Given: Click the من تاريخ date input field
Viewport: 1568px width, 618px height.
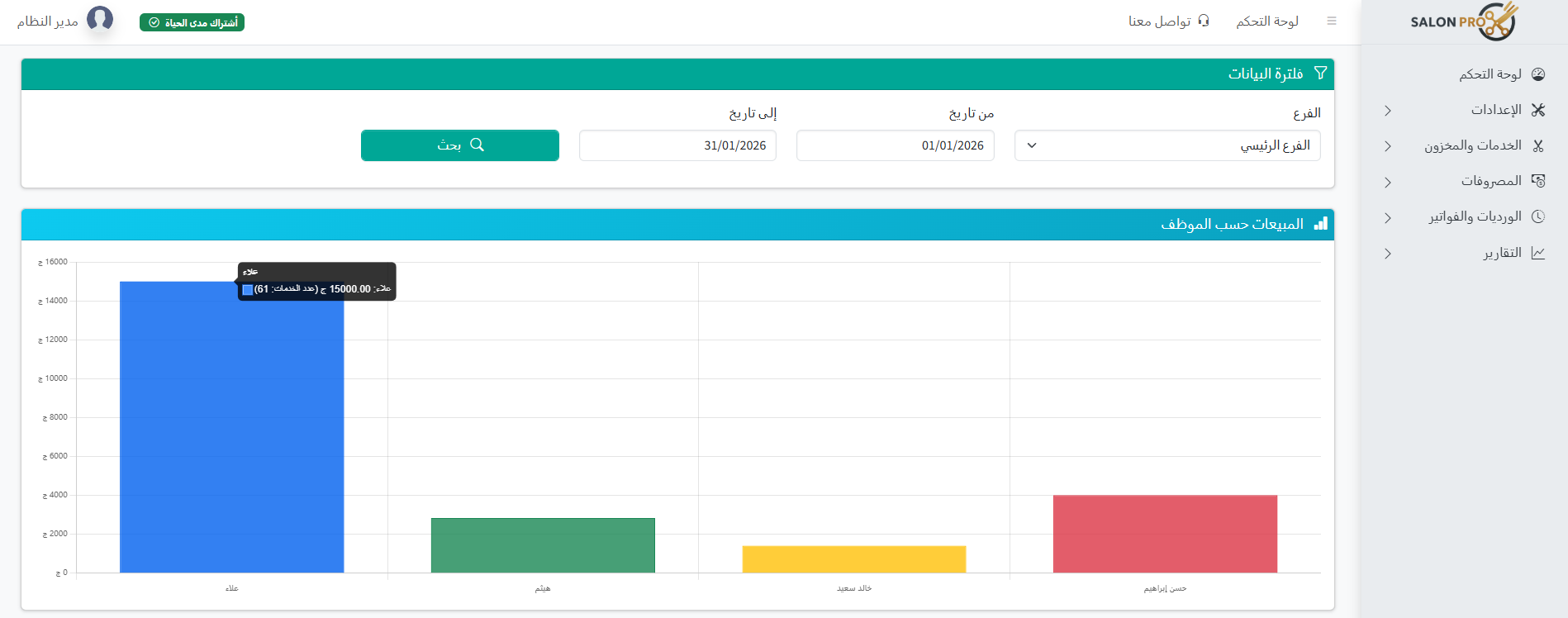Looking at the screenshot, I should pyautogui.click(x=895, y=145).
